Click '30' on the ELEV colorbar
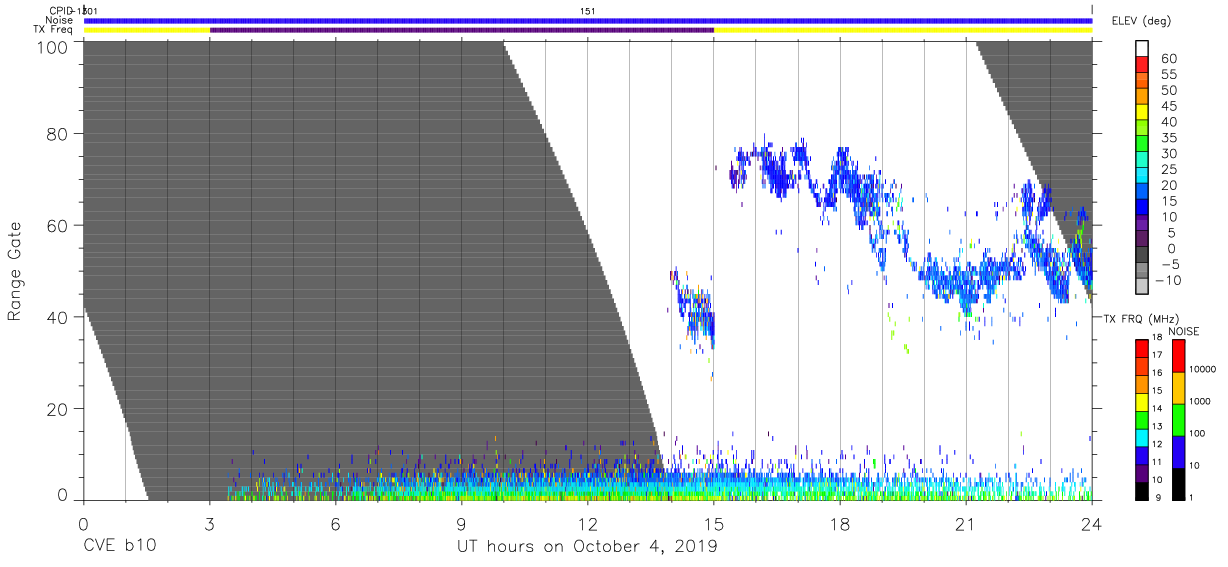The height and width of the screenshot is (567, 1228). 1168,154
